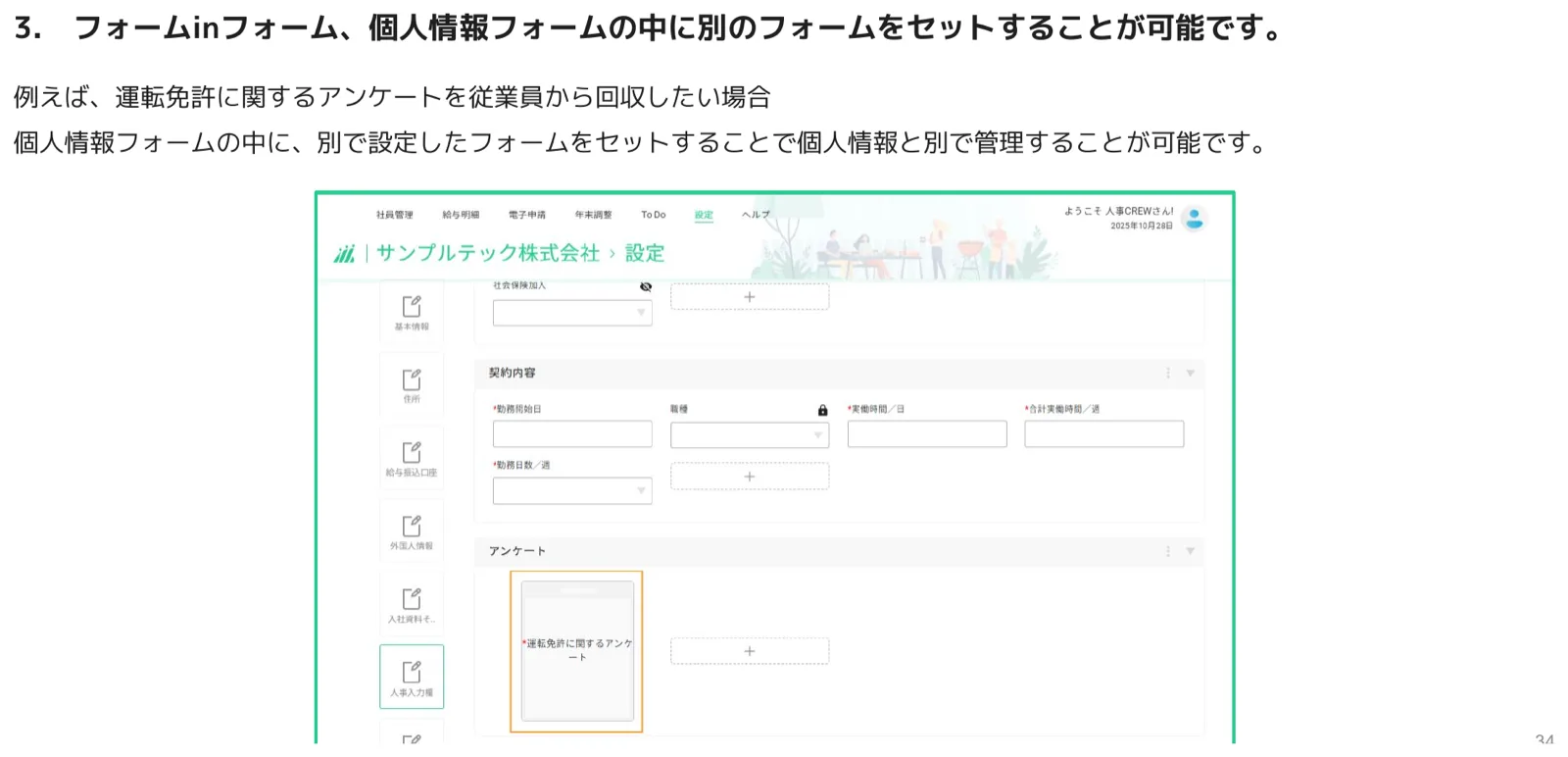Image resolution: width=1568 pixels, height=757 pixels.
Task: Go to 給与明細 menu
Action: coord(461,215)
